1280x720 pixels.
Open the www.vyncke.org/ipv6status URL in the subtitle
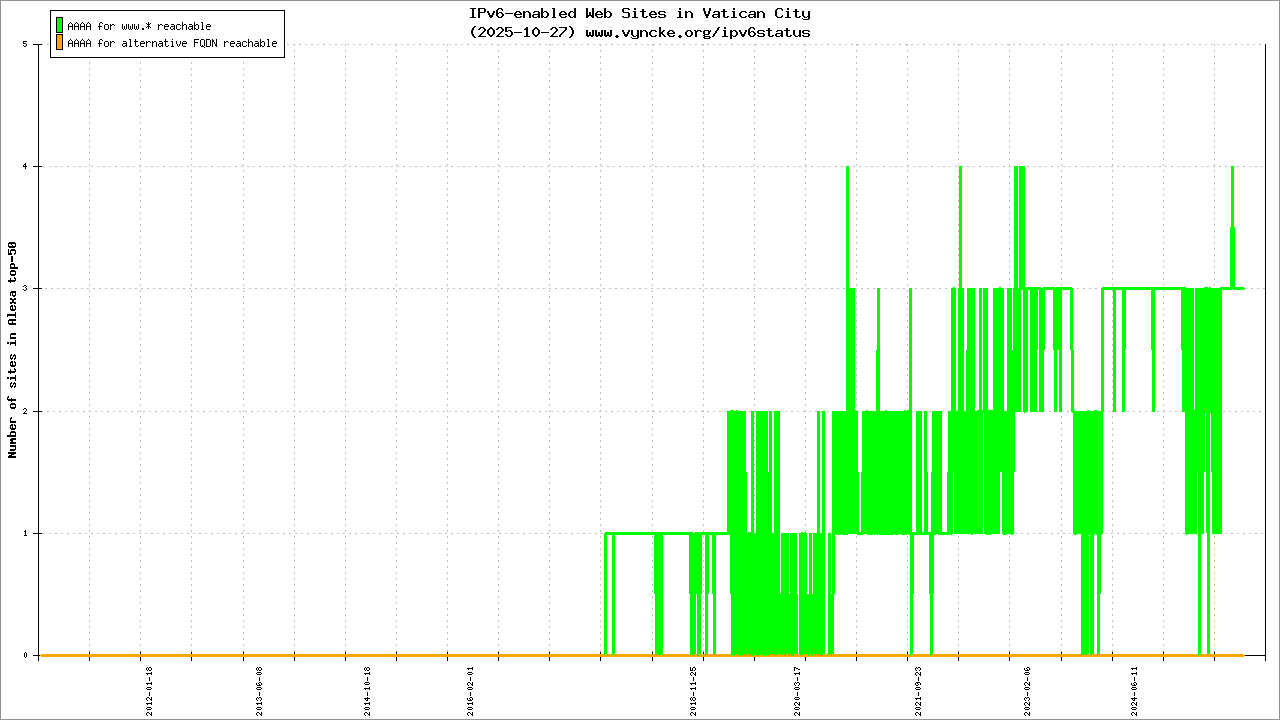click(697, 32)
